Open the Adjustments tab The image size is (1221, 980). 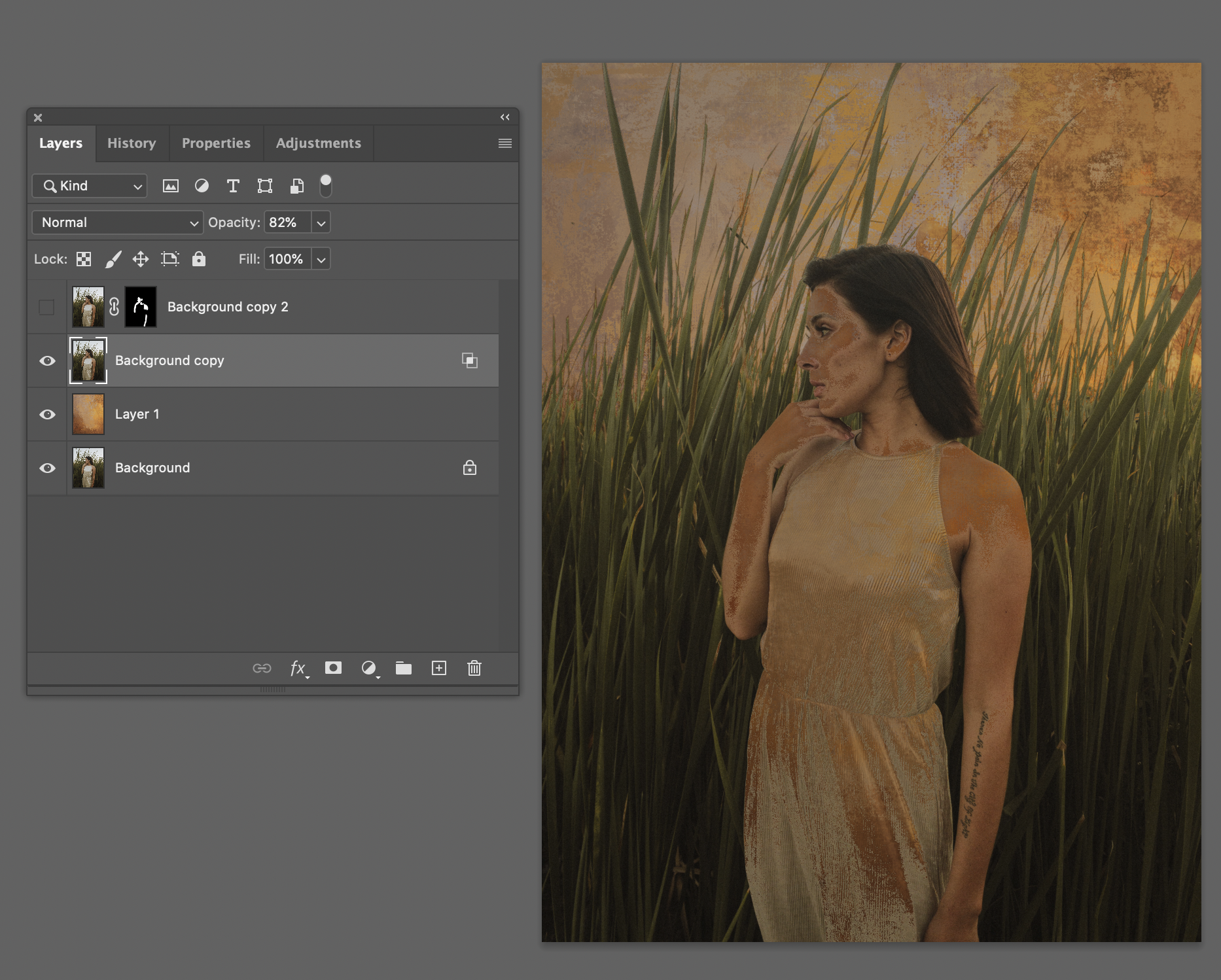318,143
